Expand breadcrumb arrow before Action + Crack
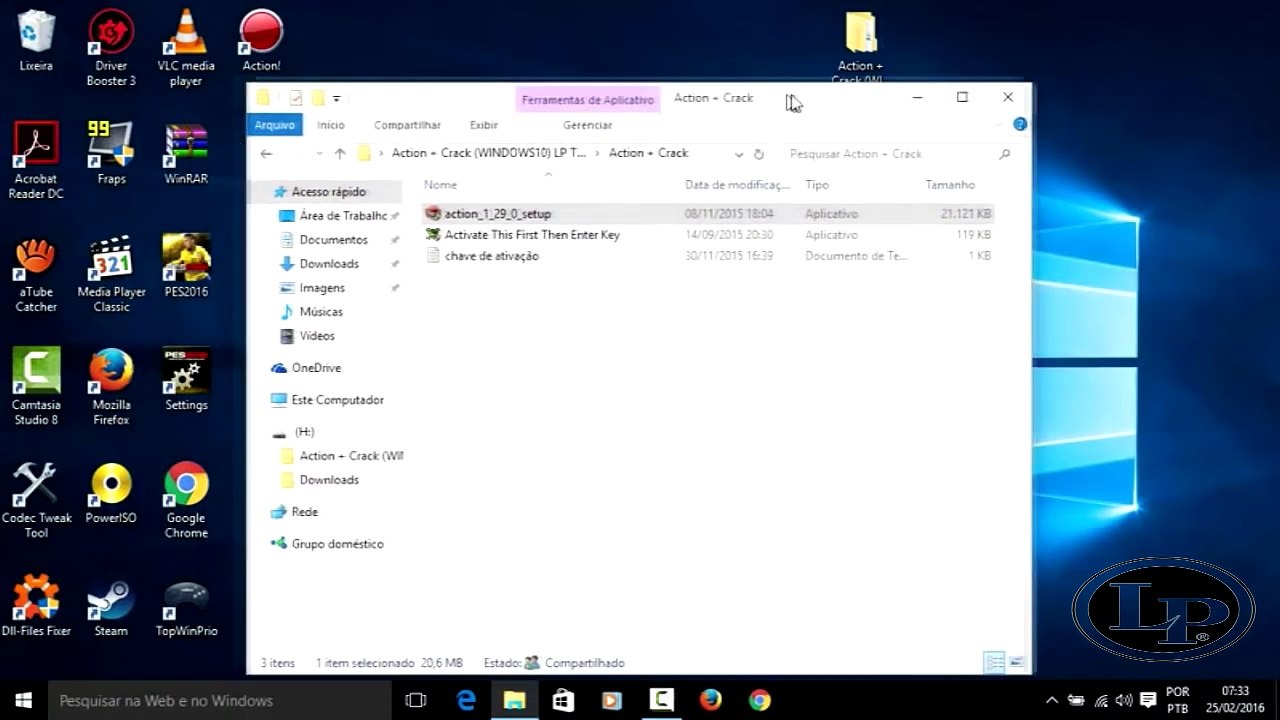This screenshot has height=720, width=1280. [598, 154]
